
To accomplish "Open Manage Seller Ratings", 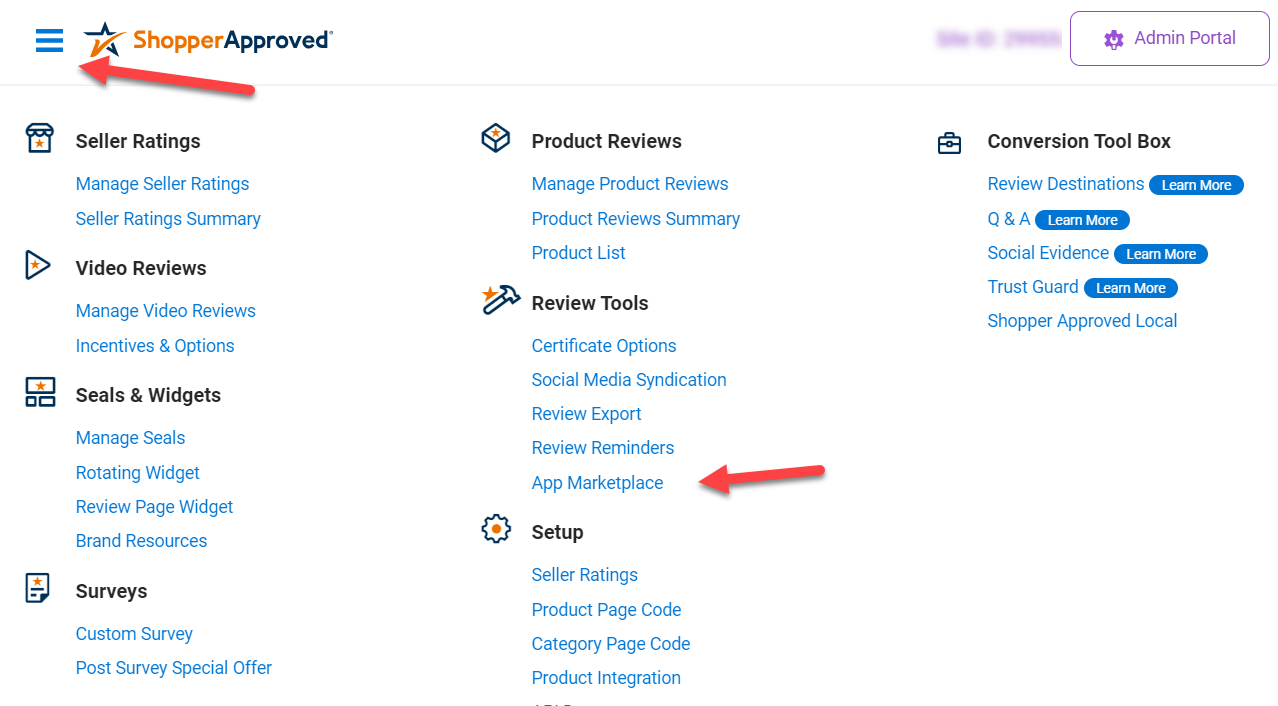I will [x=162, y=184].
